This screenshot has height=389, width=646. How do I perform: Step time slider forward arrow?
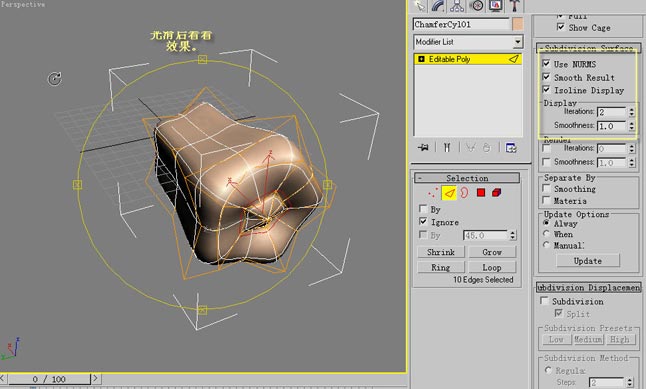click(95, 378)
